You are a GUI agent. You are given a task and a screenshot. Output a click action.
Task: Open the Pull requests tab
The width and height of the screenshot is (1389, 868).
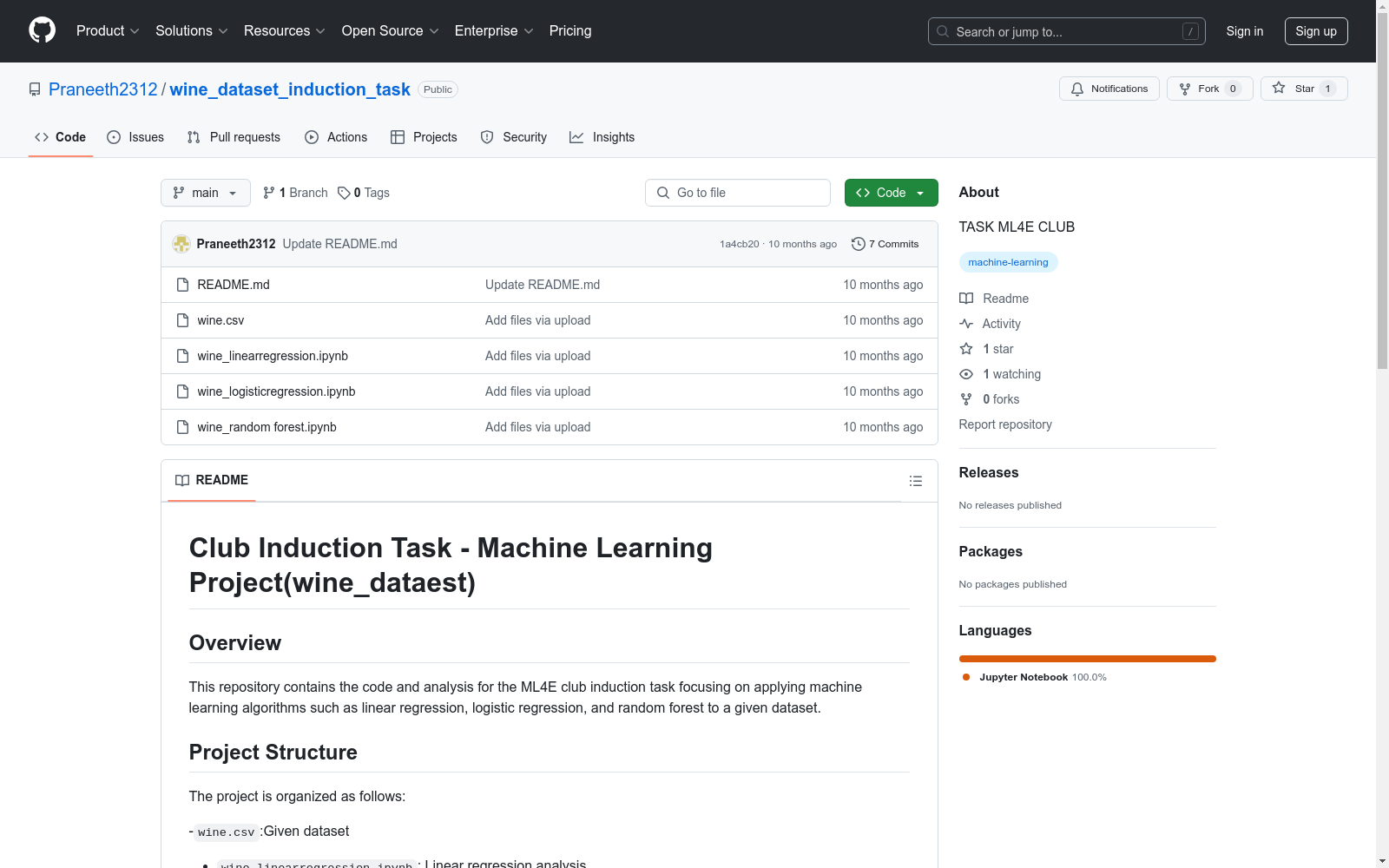tap(234, 137)
